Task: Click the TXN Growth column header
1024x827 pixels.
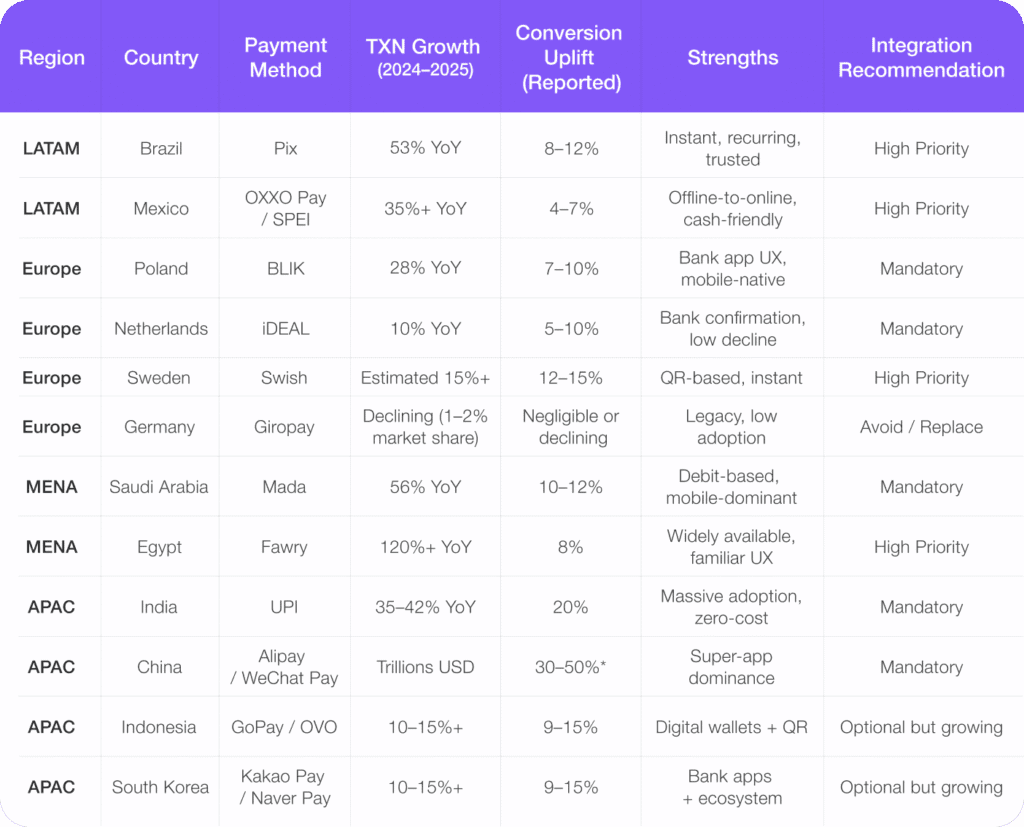Action: click(425, 58)
